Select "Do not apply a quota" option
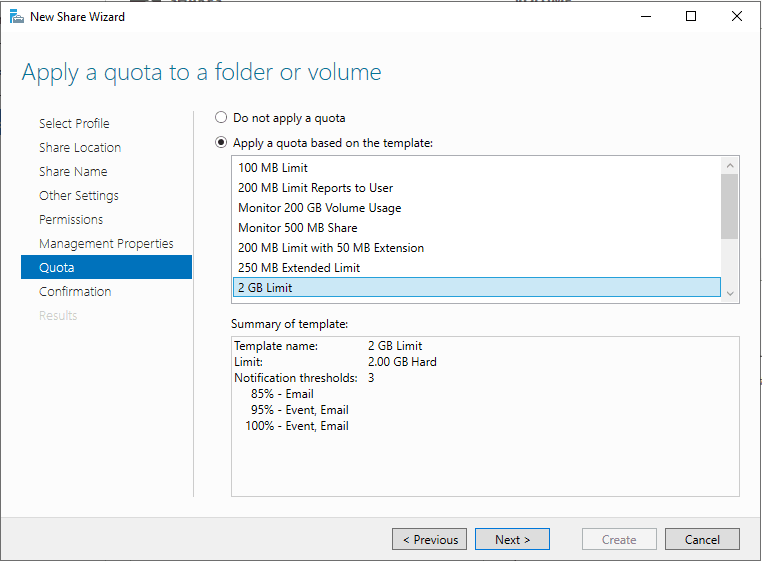The image size is (762, 561). [x=222, y=118]
